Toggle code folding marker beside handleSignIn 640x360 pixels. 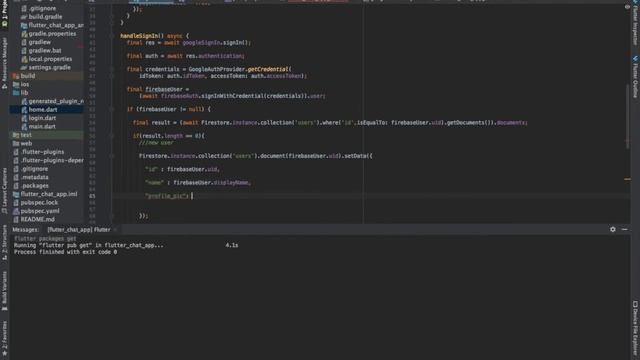[x=111, y=36]
